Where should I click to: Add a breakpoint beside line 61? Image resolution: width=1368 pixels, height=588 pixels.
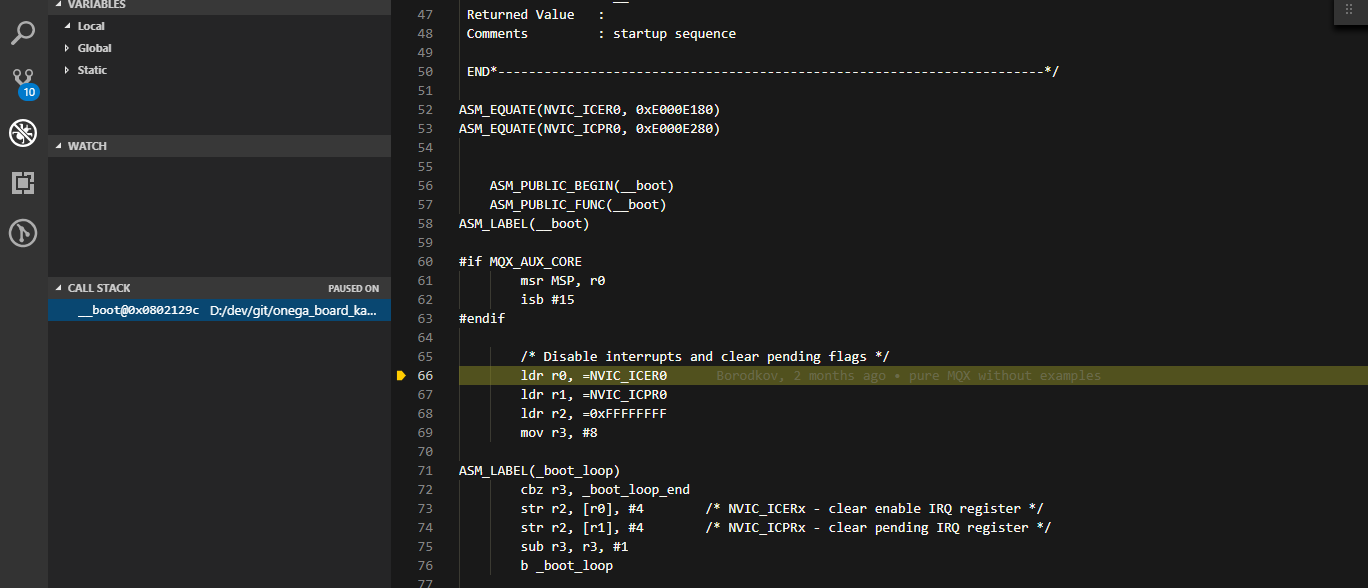click(401, 280)
